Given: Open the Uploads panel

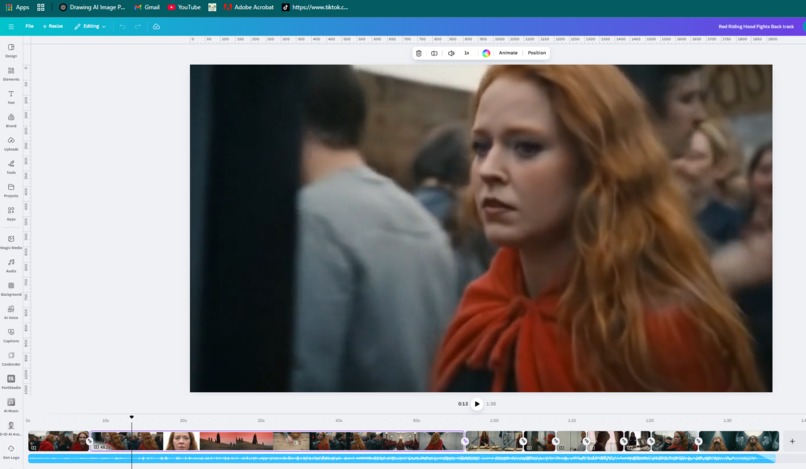Looking at the screenshot, I should click(11, 143).
